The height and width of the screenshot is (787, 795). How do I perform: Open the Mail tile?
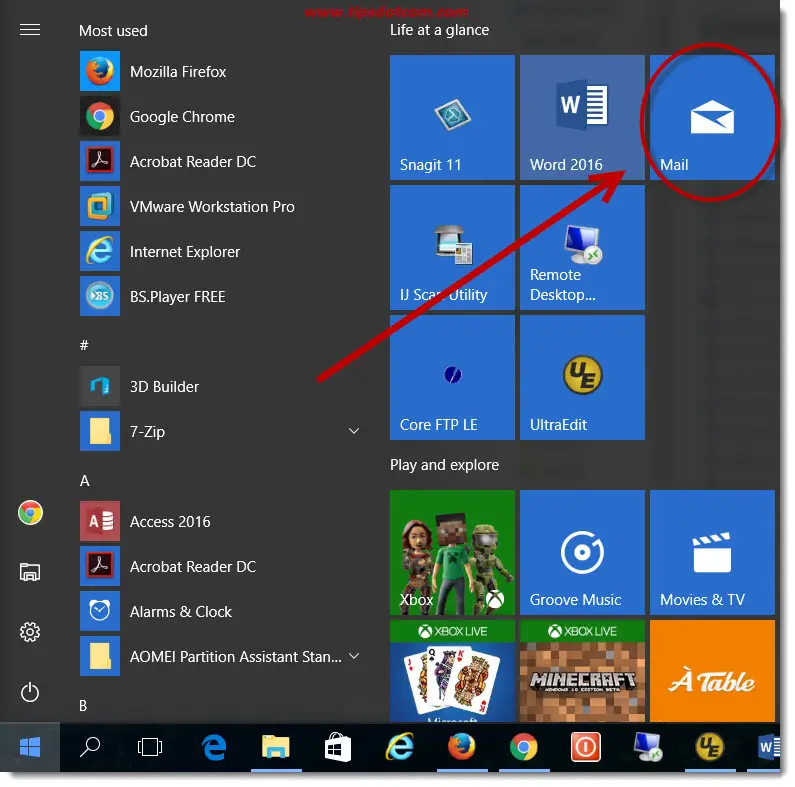(x=712, y=118)
